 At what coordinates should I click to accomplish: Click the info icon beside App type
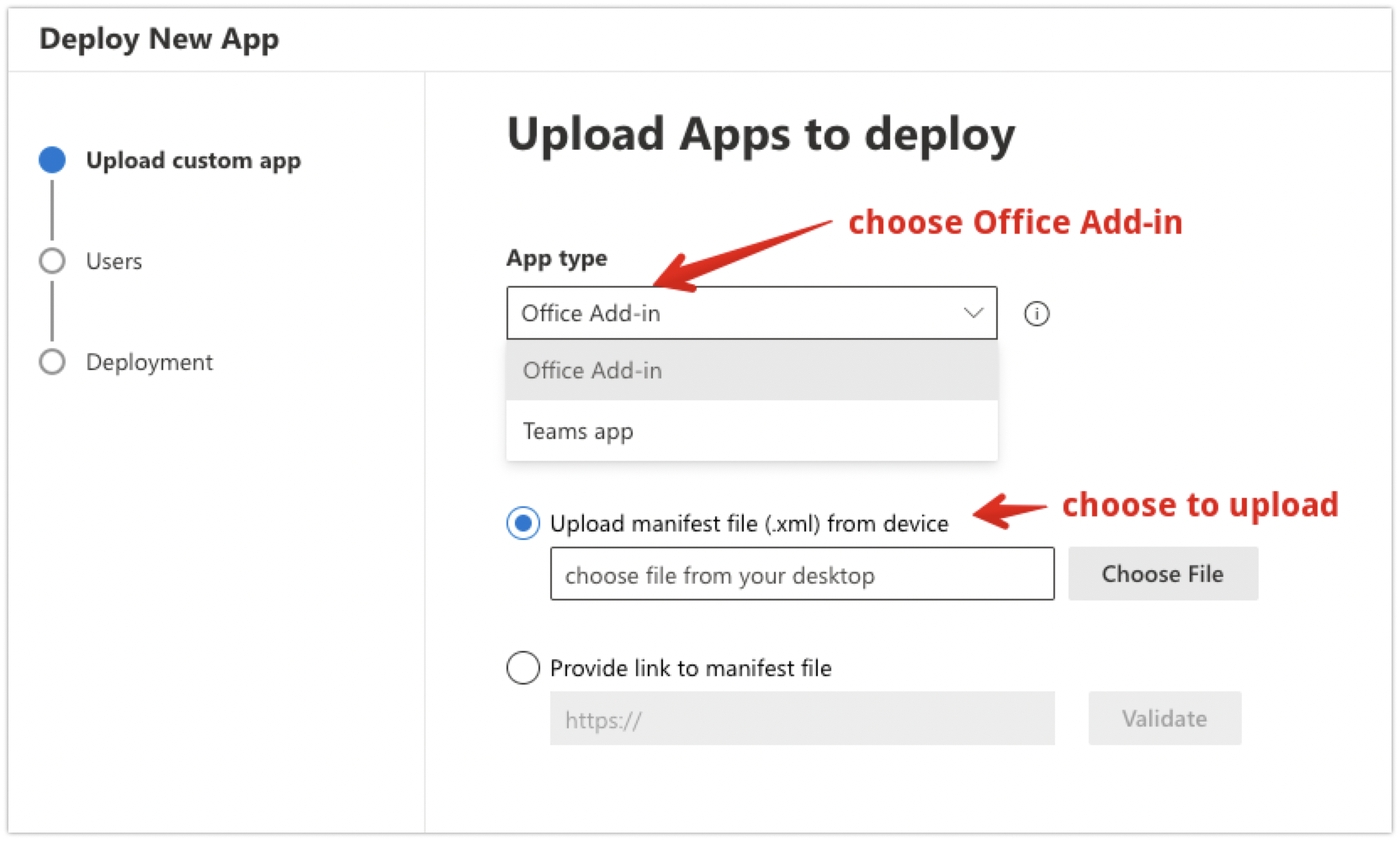coord(1036,314)
